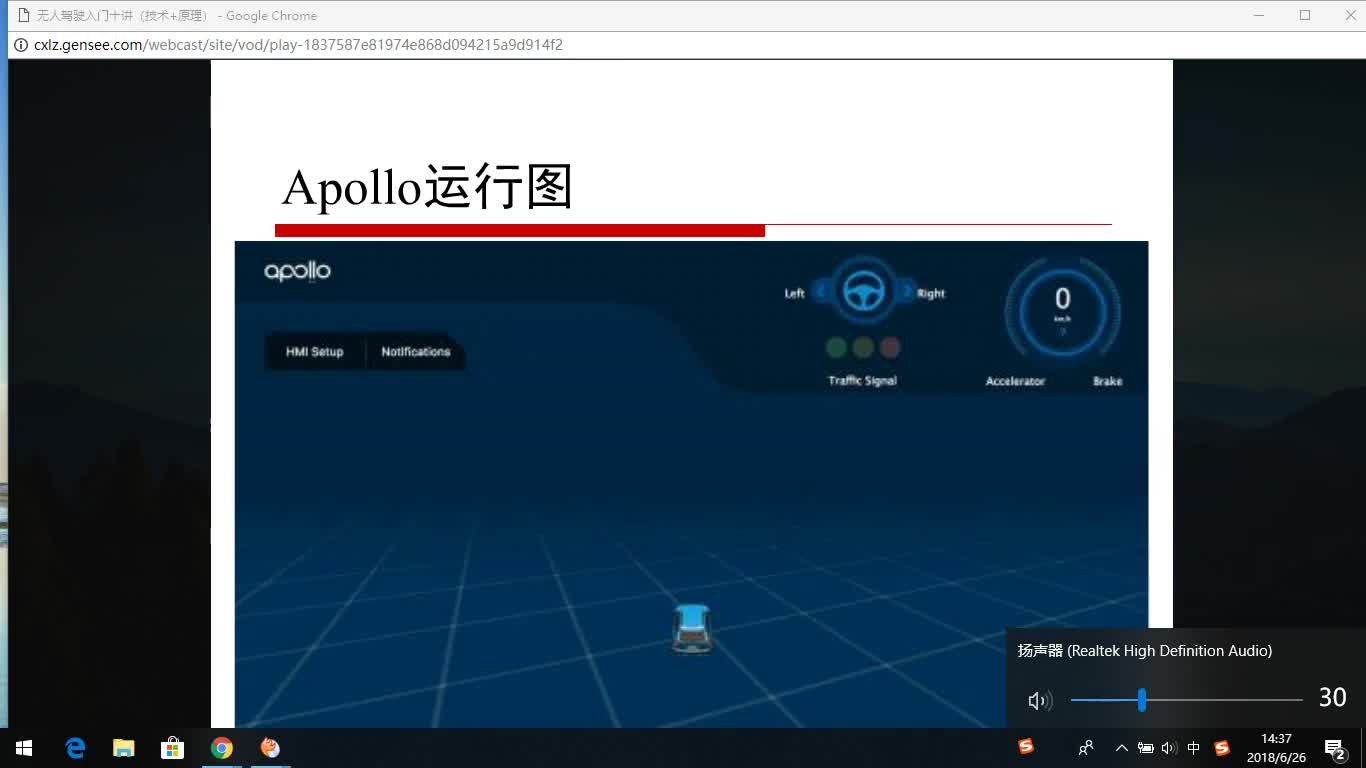Click the Apollo logo

[297, 271]
